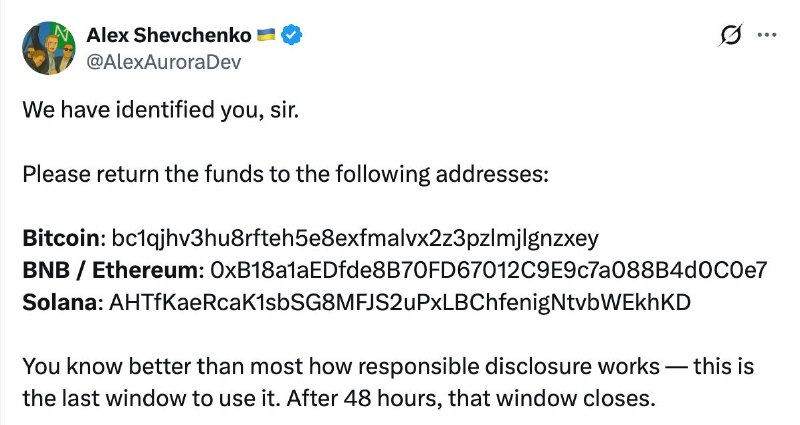Open the Alex Shevchenko display name link
The width and height of the screenshot is (800, 425).
[169, 35]
